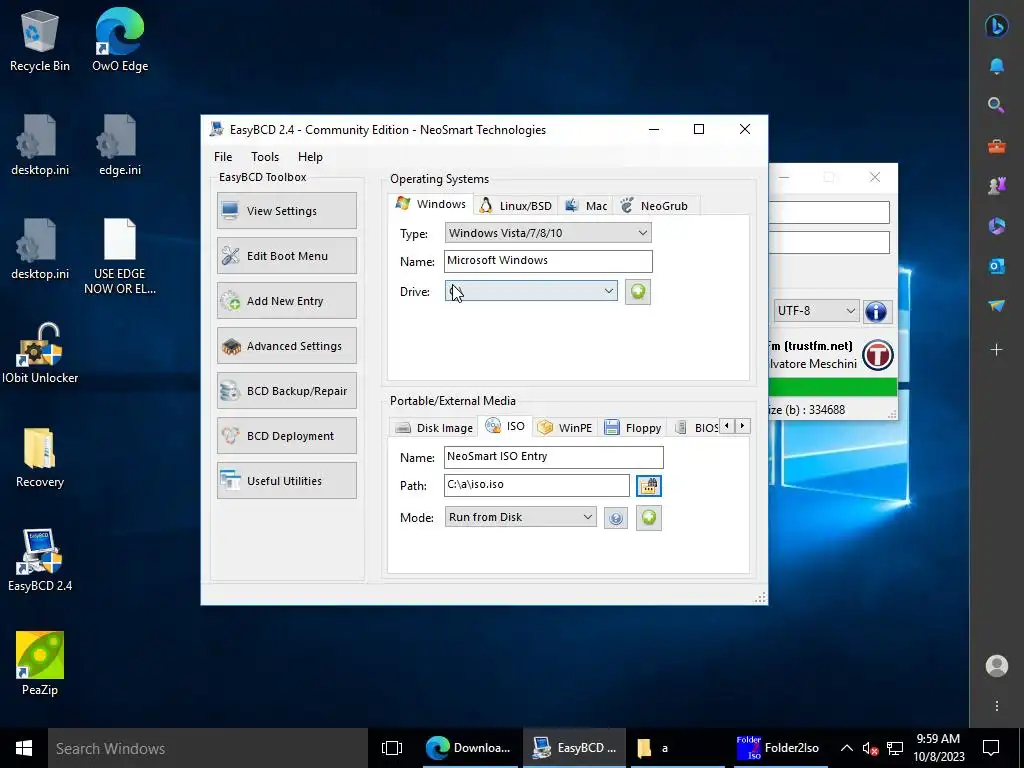The height and width of the screenshot is (768, 1024).
Task: Click the red toolbox icon in Edge sidebar
Action: pyautogui.click(x=997, y=146)
